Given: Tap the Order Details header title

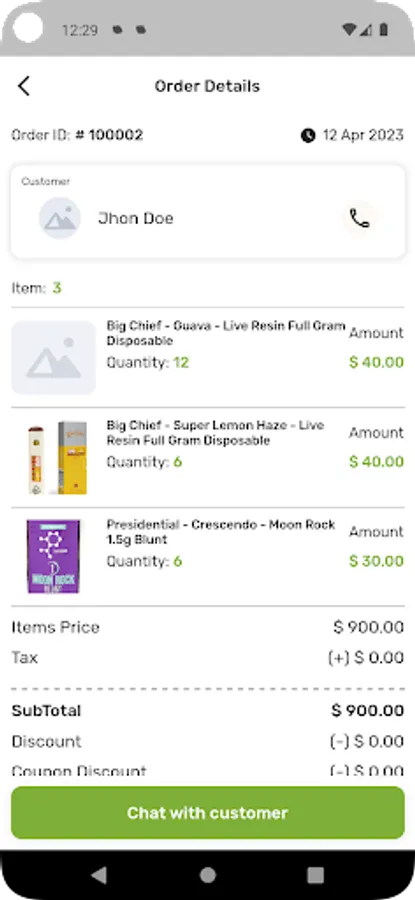Looking at the screenshot, I should [x=207, y=86].
